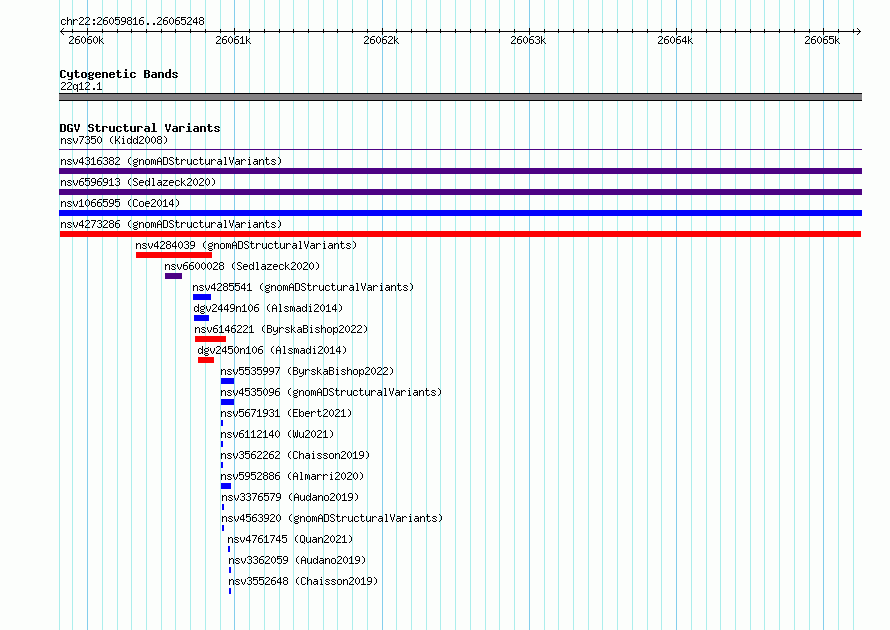The width and height of the screenshot is (890, 630).
Task: Open variant nsv3552648 (Chaisson2019) label
Action: click(x=303, y=581)
